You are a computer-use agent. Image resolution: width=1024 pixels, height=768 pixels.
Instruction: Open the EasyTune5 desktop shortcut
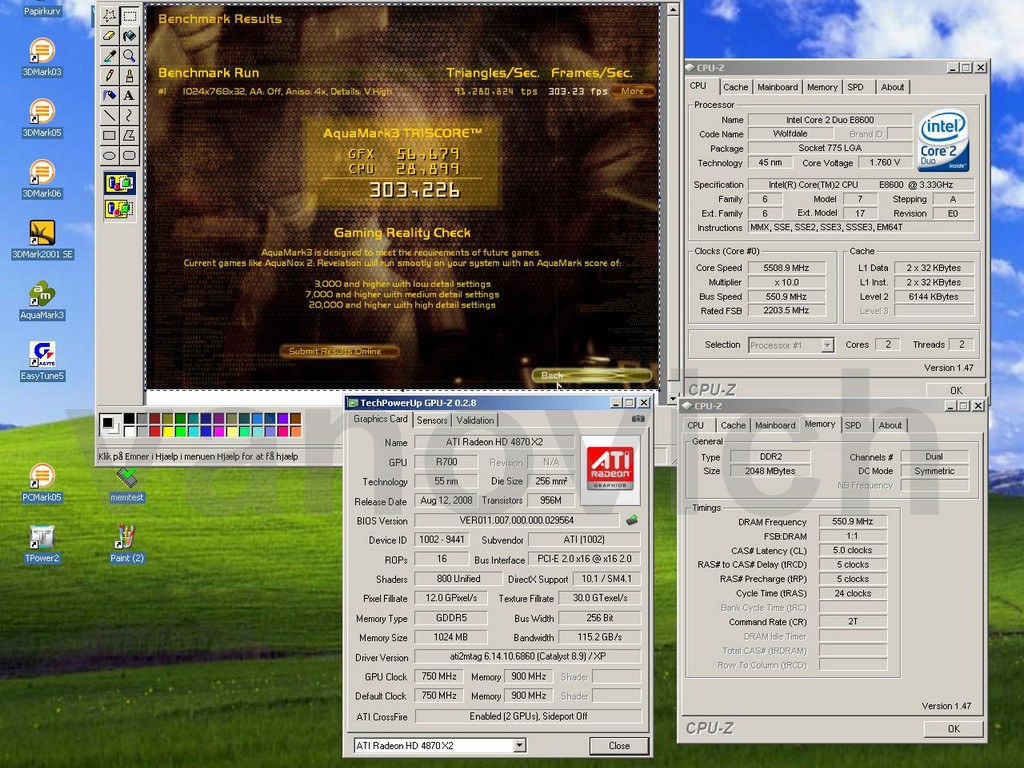(x=42, y=361)
